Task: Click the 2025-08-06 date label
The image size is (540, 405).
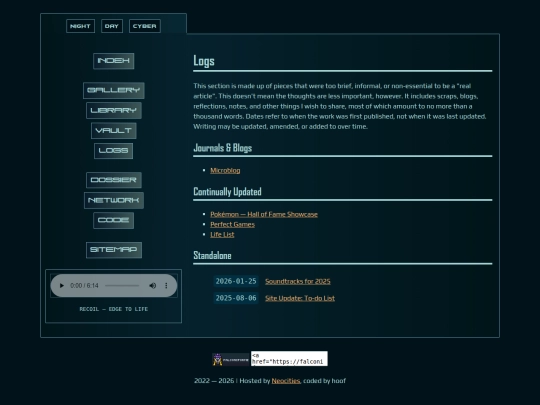Action: [x=236, y=298]
